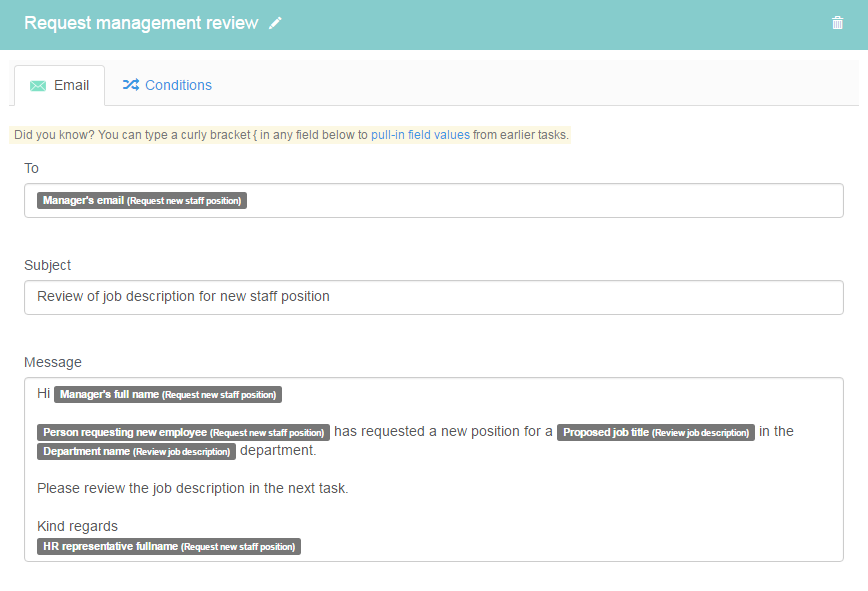Delete task with the trash icon
This screenshot has height=591, width=868.
pyautogui.click(x=838, y=23)
